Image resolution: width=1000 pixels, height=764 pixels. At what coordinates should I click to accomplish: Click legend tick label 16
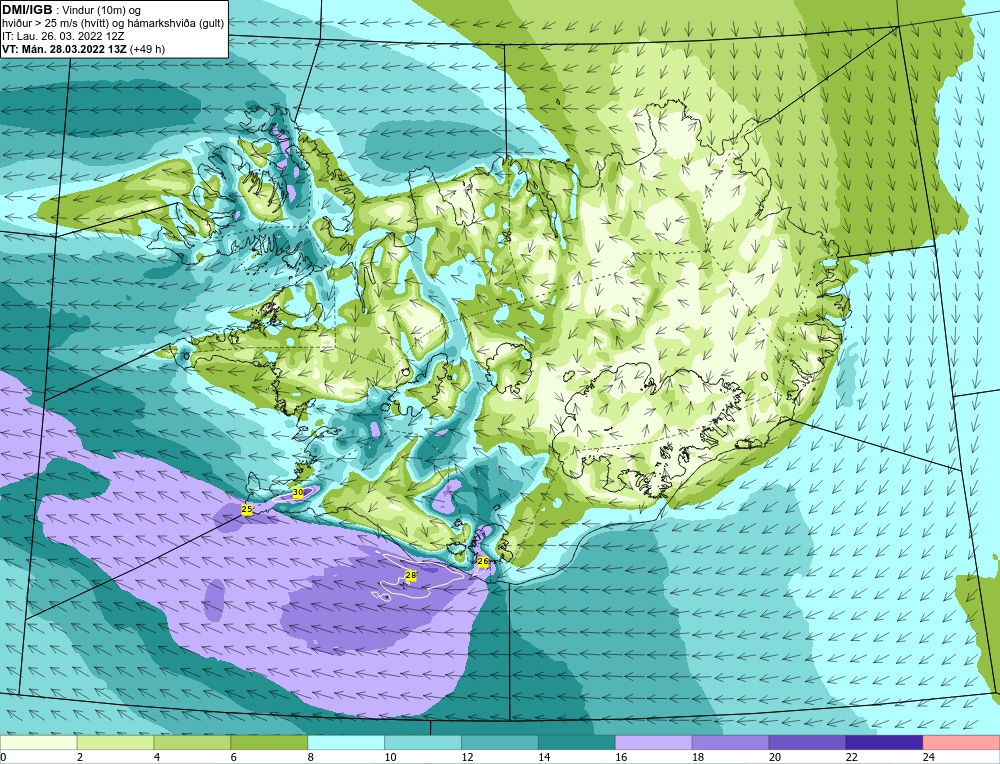621,757
